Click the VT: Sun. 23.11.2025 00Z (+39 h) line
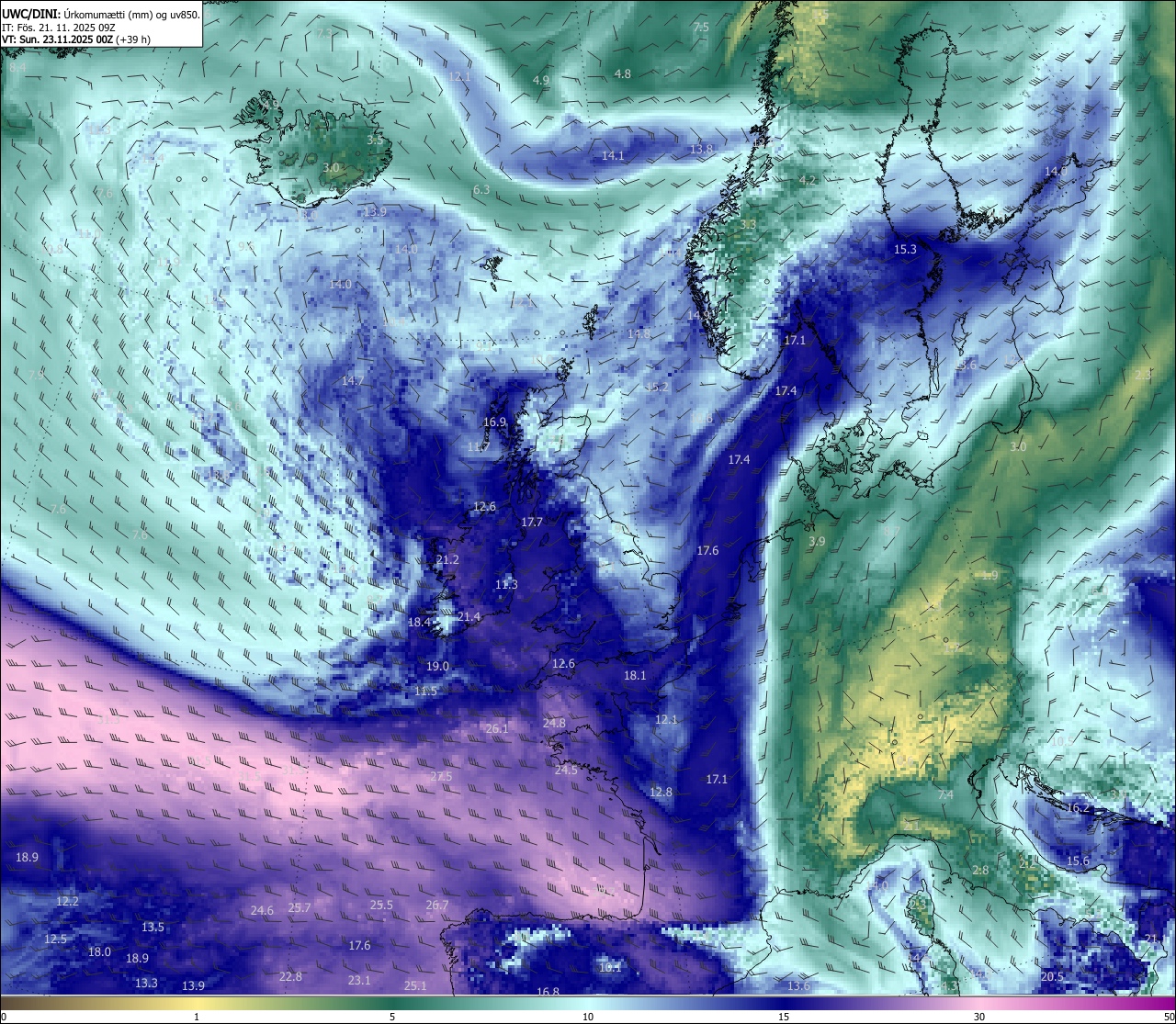This screenshot has height=1024, width=1176. pos(76,39)
